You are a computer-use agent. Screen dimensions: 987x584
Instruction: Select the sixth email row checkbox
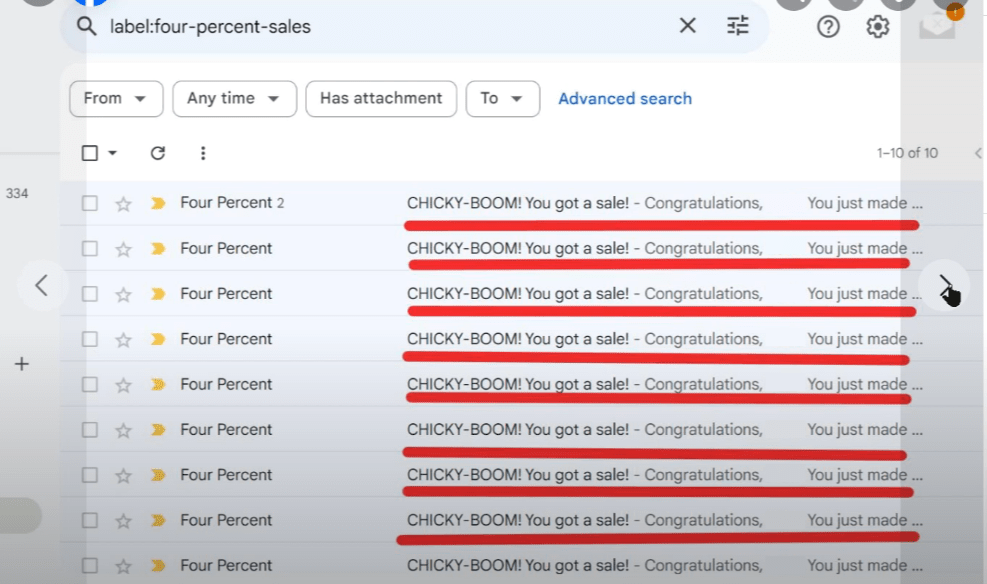[89, 430]
